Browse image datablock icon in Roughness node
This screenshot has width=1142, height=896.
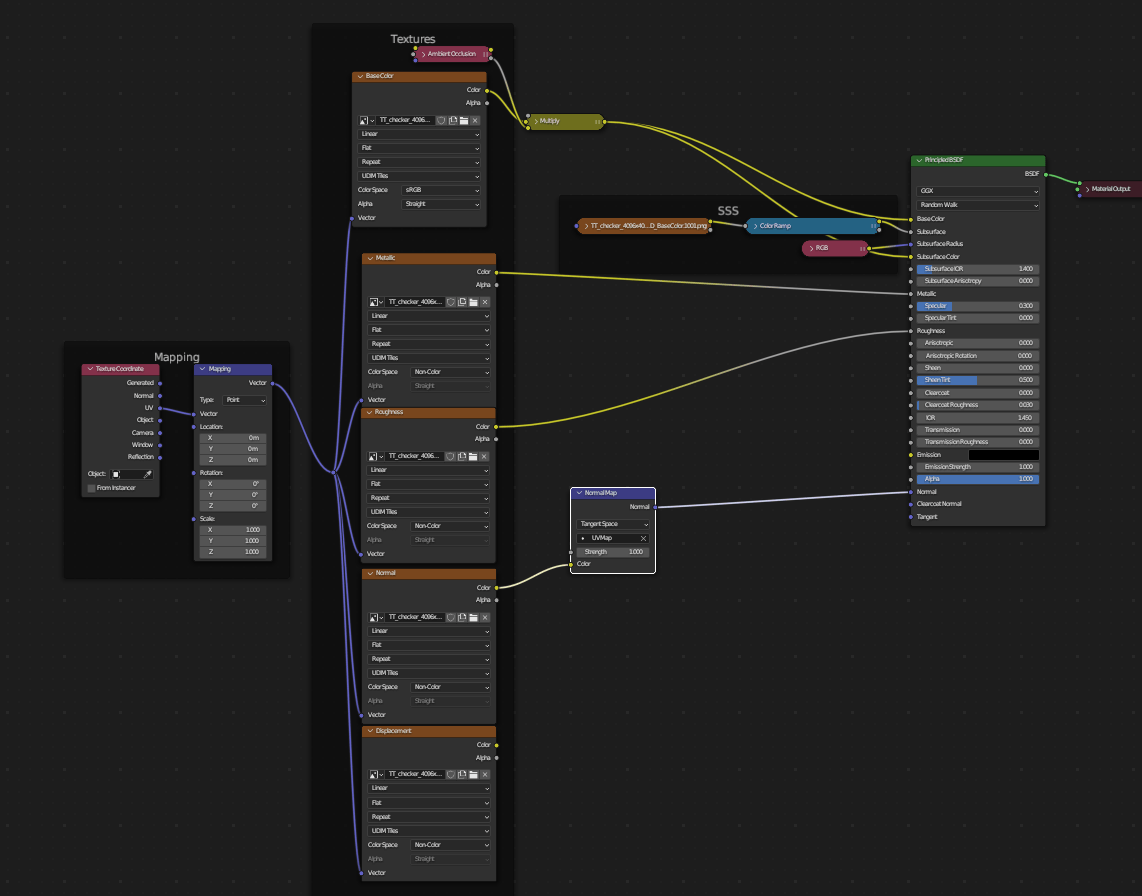375,456
